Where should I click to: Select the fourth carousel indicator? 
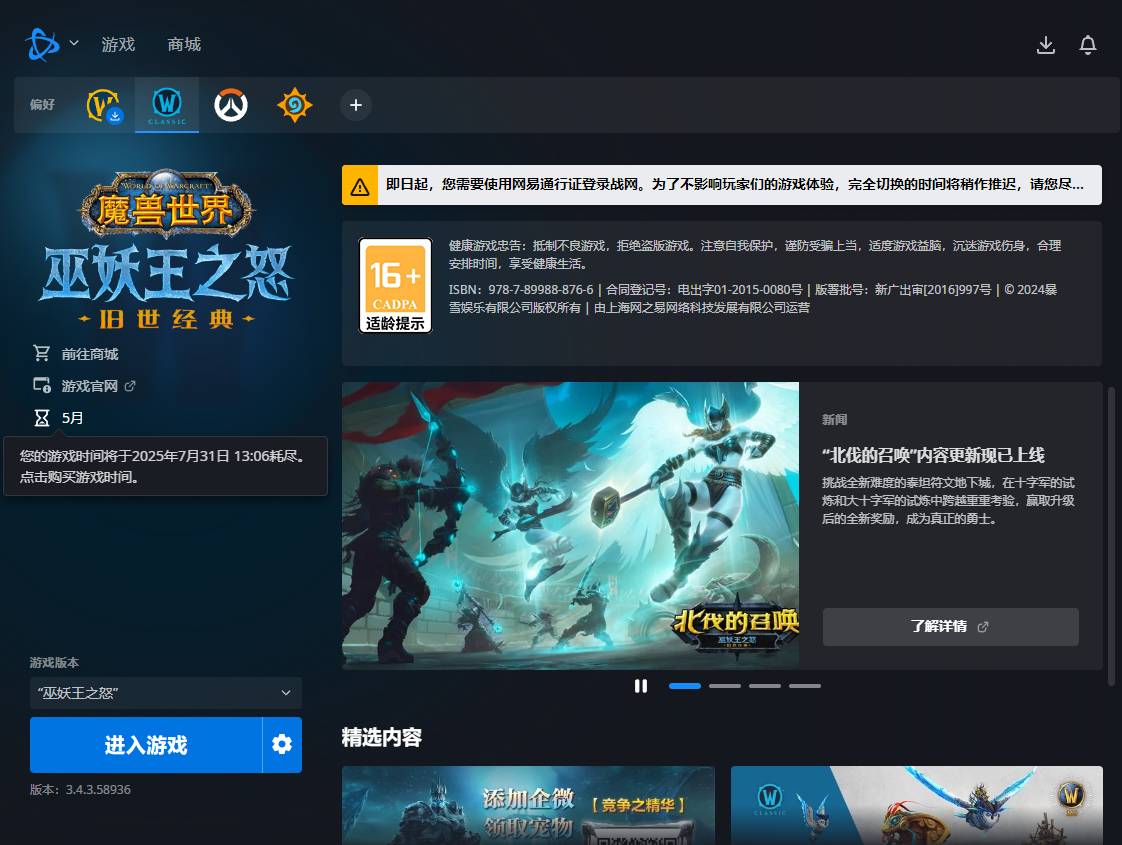(x=805, y=686)
